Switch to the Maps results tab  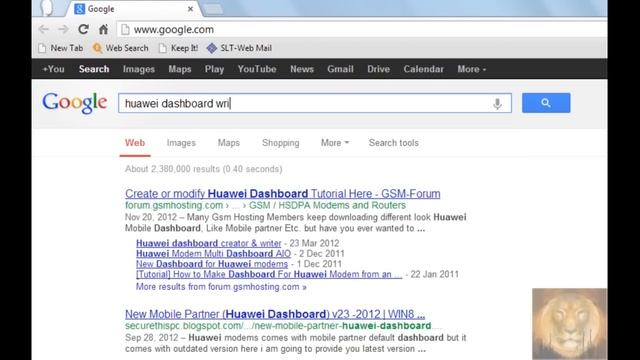click(x=229, y=143)
